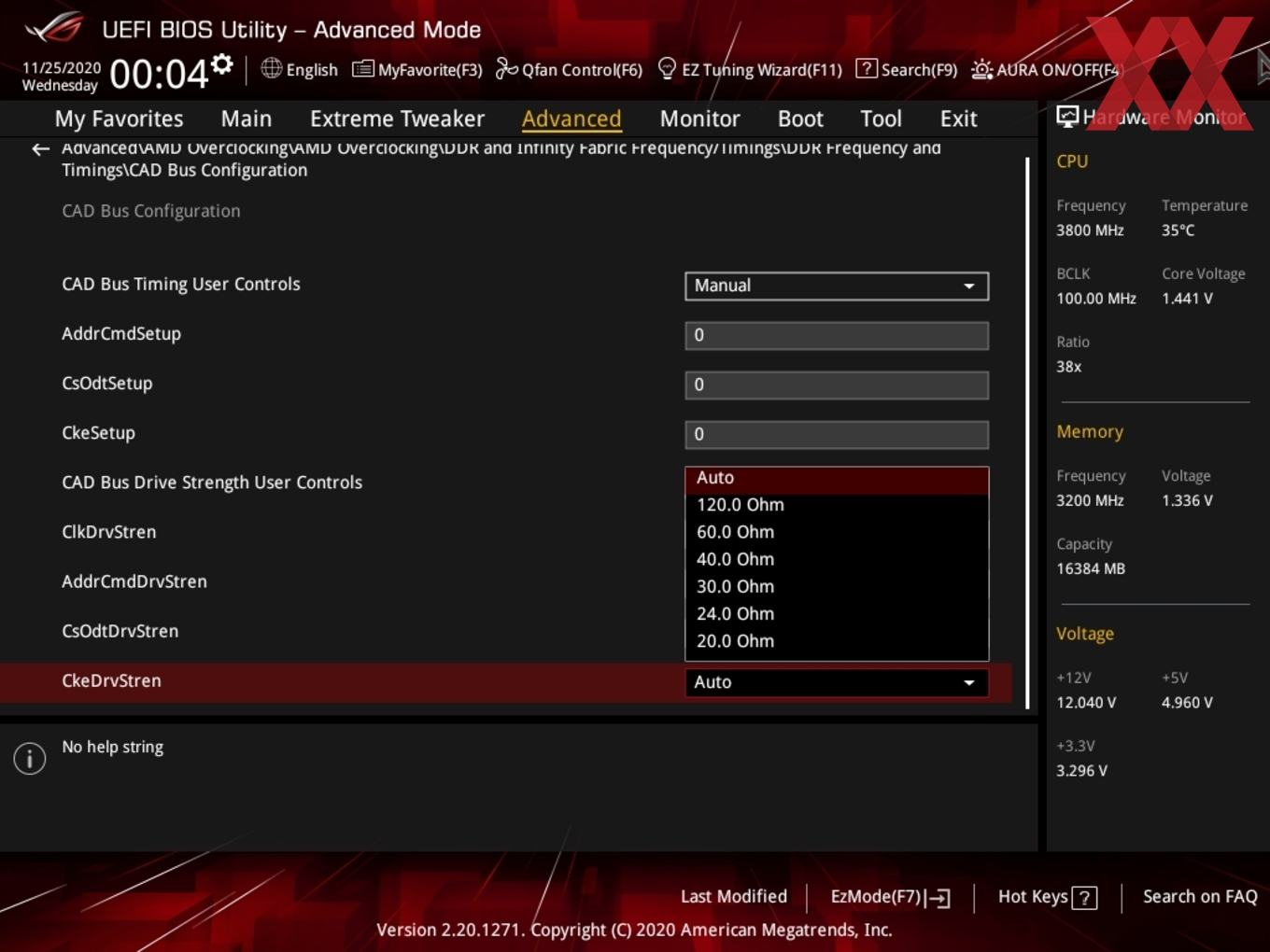Image resolution: width=1270 pixels, height=952 pixels.
Task: Click the Hot Keys question mark icon
Action: pyautogui.click(x=1084, y=898)
